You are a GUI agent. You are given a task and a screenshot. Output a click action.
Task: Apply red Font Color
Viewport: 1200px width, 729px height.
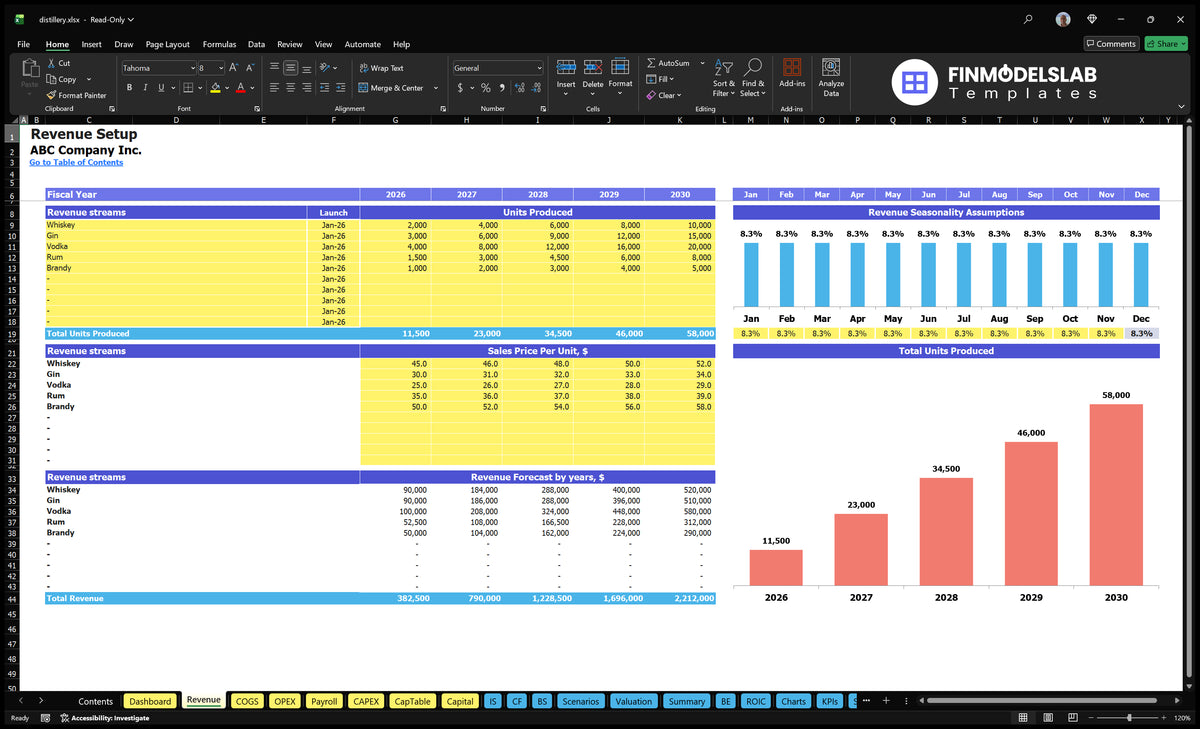pyautogui.click(x=240, y=88)
